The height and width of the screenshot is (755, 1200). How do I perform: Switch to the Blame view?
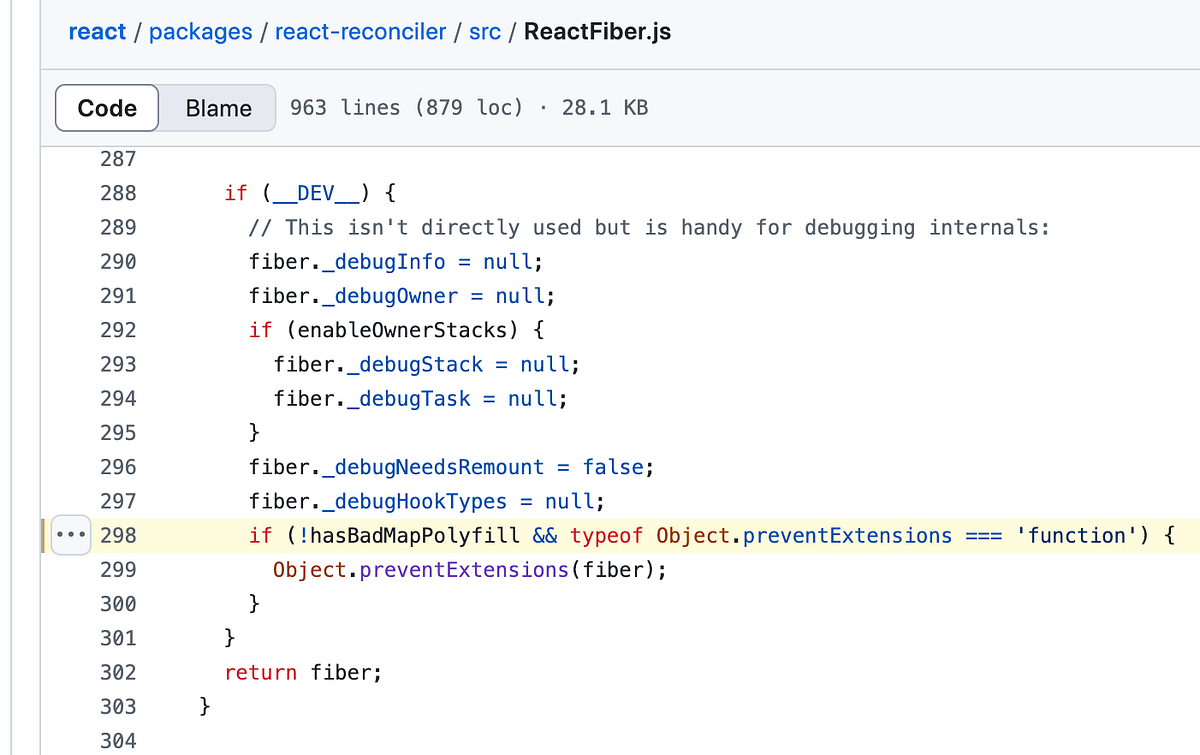click(x=217, y=107)
